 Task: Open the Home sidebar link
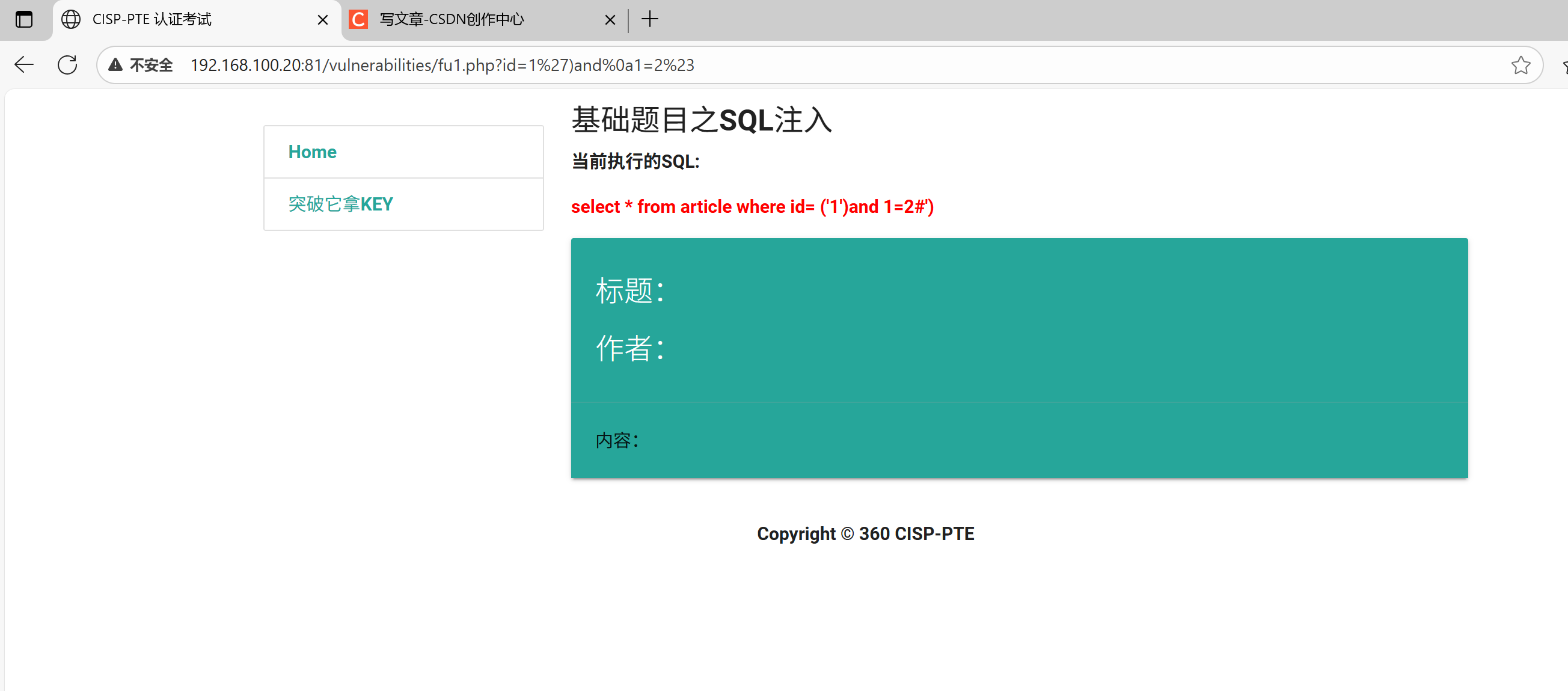pos(312,152)
